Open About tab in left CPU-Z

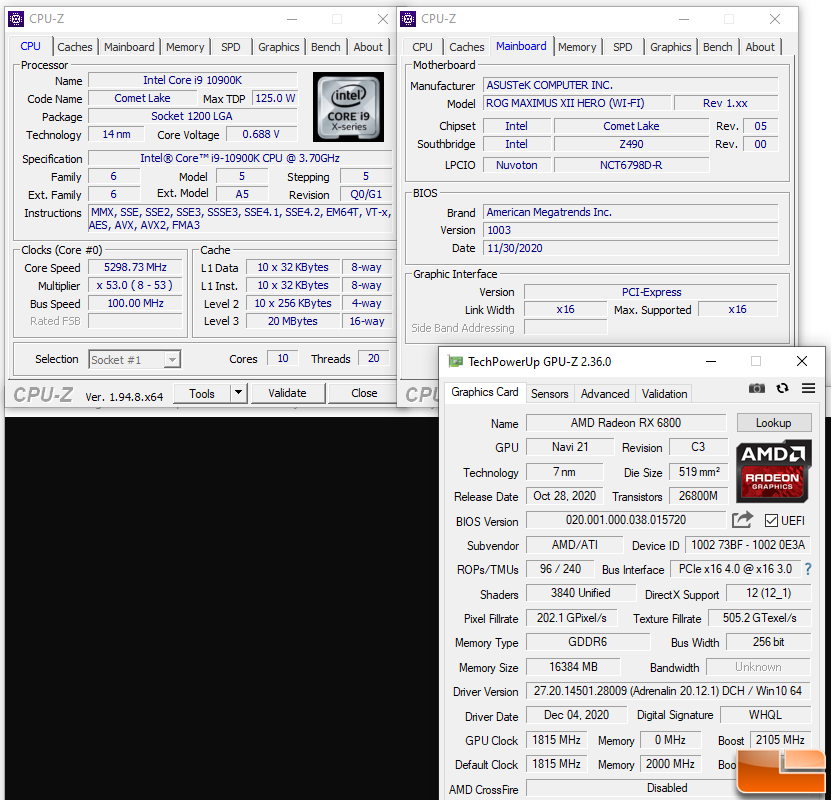coord(368,47)
